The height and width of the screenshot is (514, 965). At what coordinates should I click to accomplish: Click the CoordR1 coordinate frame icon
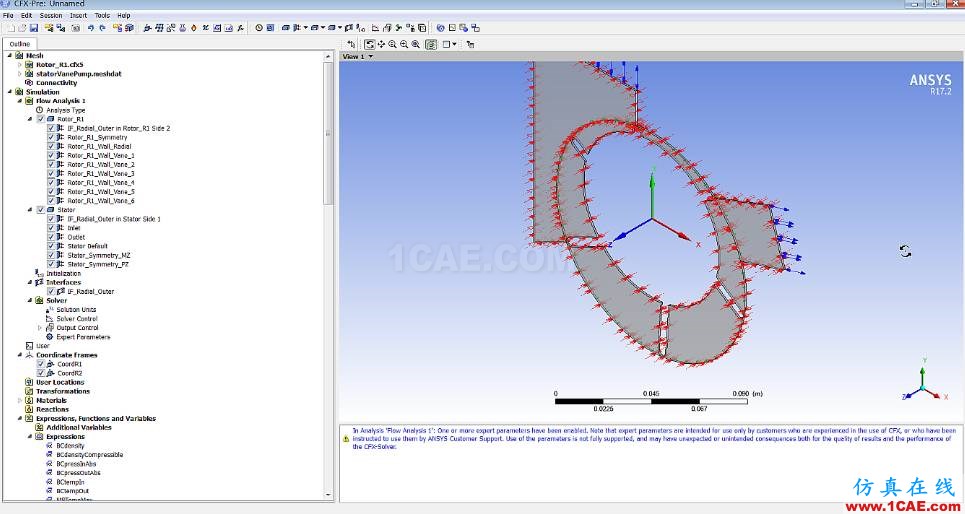[51, 364]
